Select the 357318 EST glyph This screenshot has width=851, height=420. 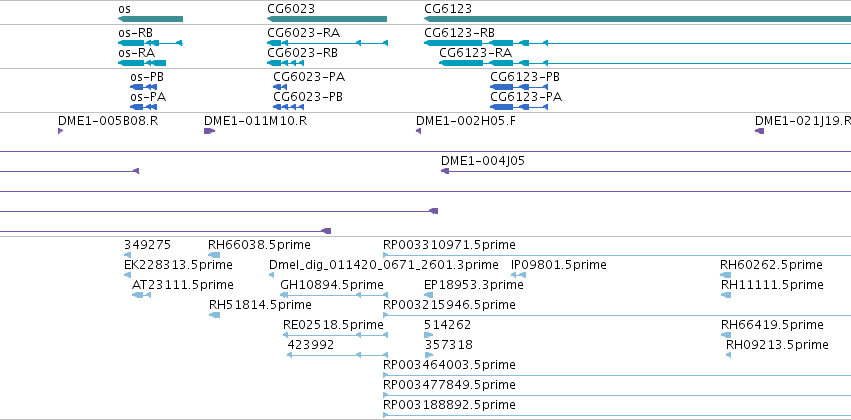(429, 355)
